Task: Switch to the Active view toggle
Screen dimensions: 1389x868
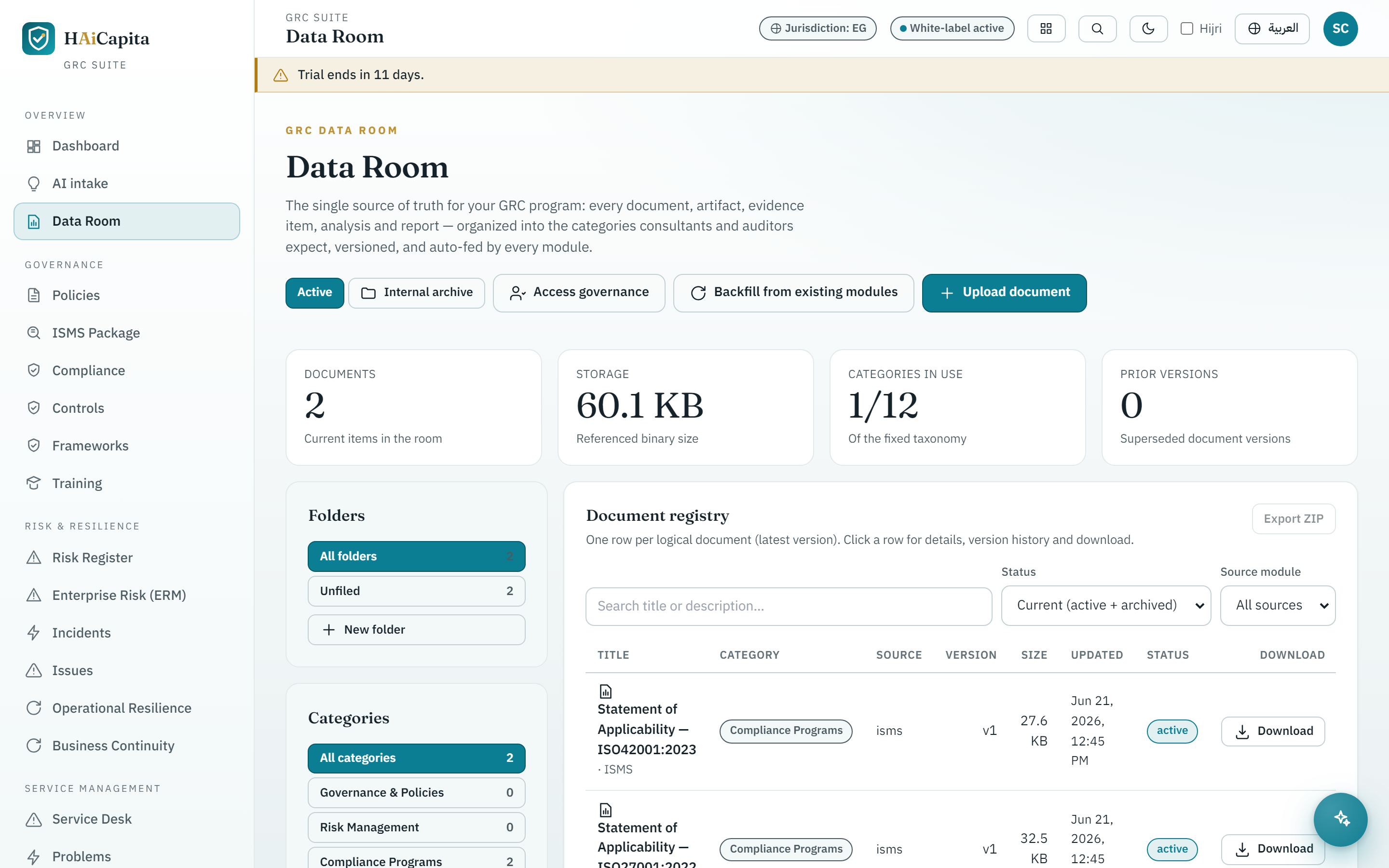Action: 314,292
